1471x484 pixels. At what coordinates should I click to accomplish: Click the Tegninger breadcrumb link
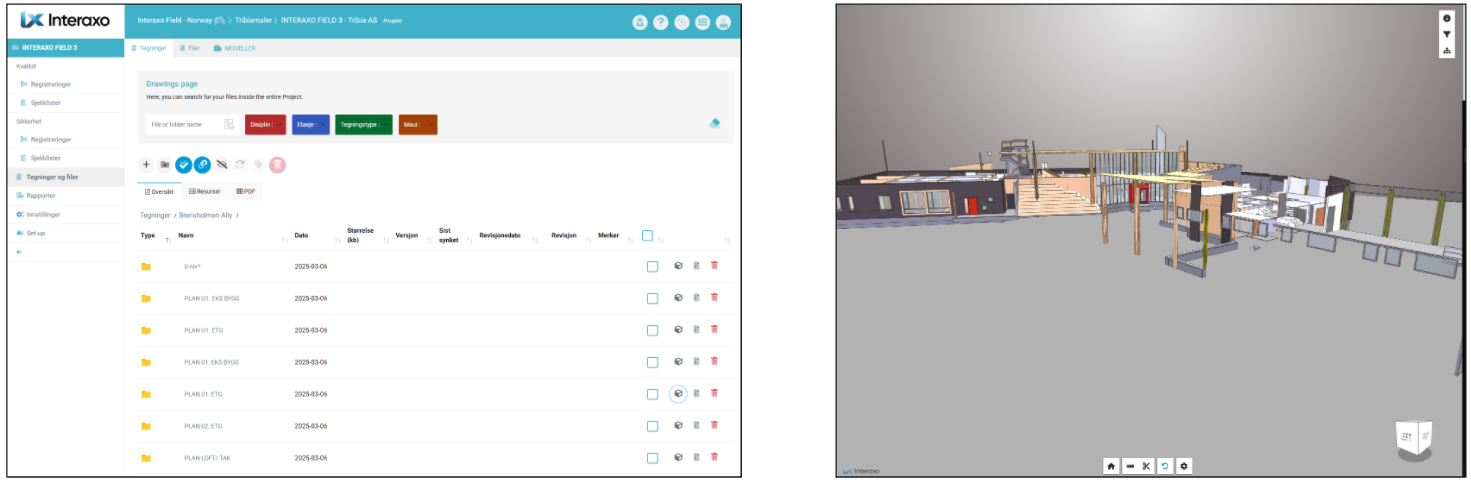(x=155, y=215)
